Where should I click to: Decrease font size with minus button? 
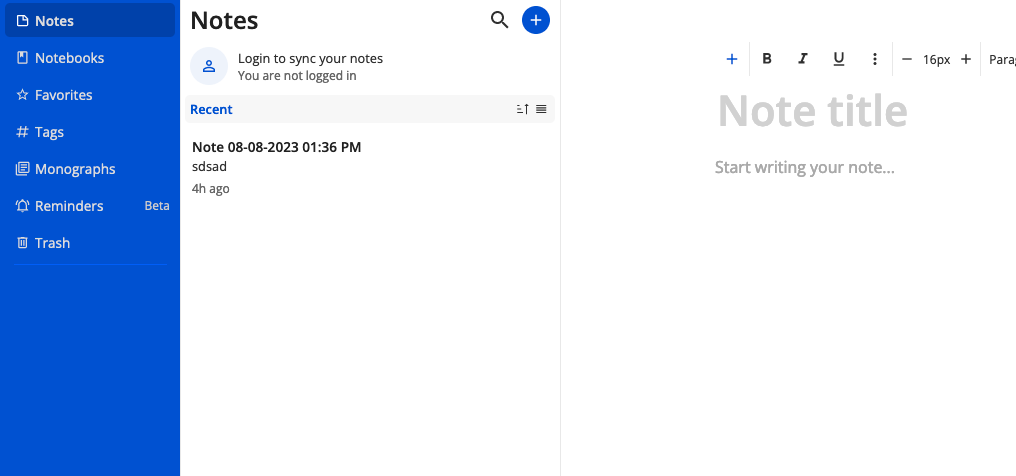click(907, 59)
